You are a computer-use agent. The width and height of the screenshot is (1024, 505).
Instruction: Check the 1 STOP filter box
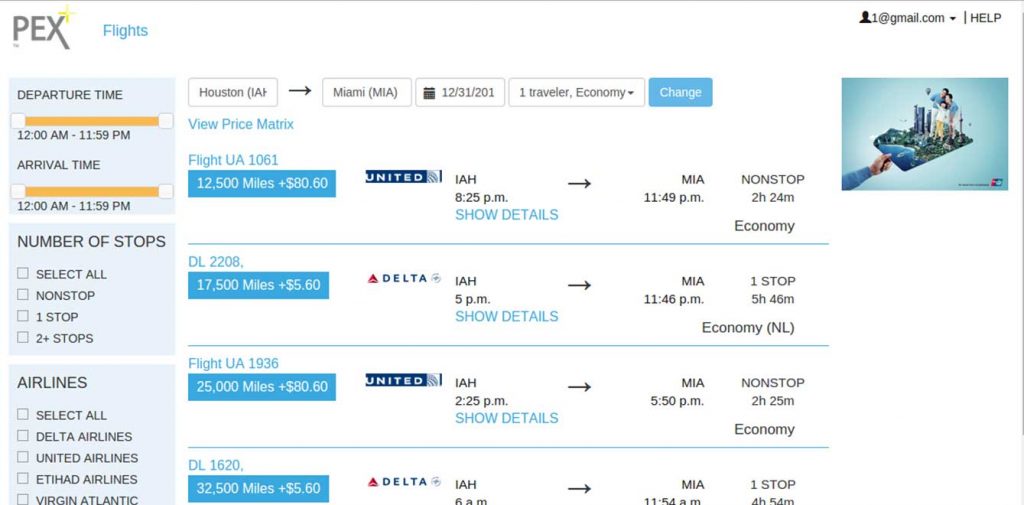pyautogui.click(x=23, y=316)
